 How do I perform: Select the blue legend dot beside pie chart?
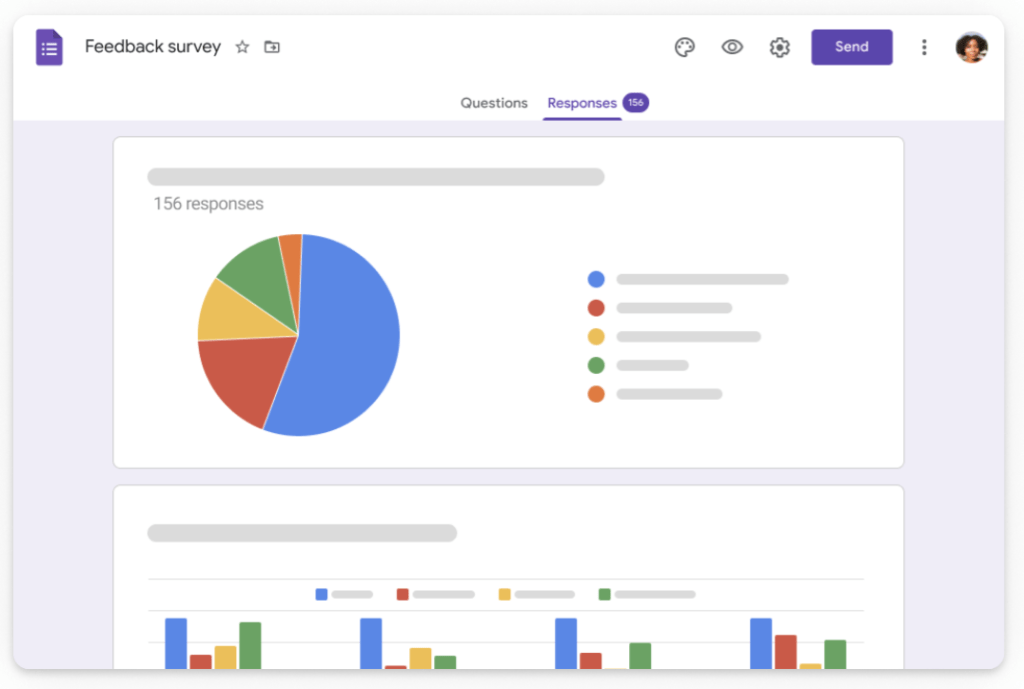click(596, 280)
